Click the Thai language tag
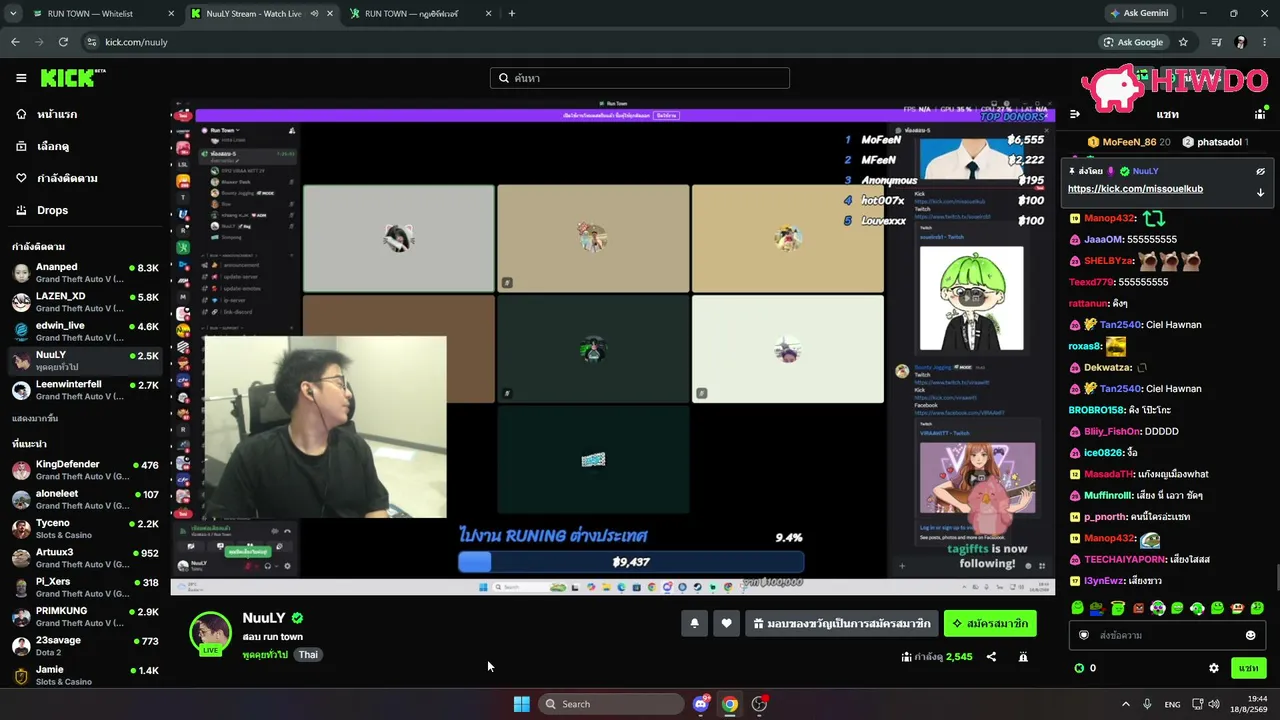This screenshot has width=1280, height=720. point(308,655)
